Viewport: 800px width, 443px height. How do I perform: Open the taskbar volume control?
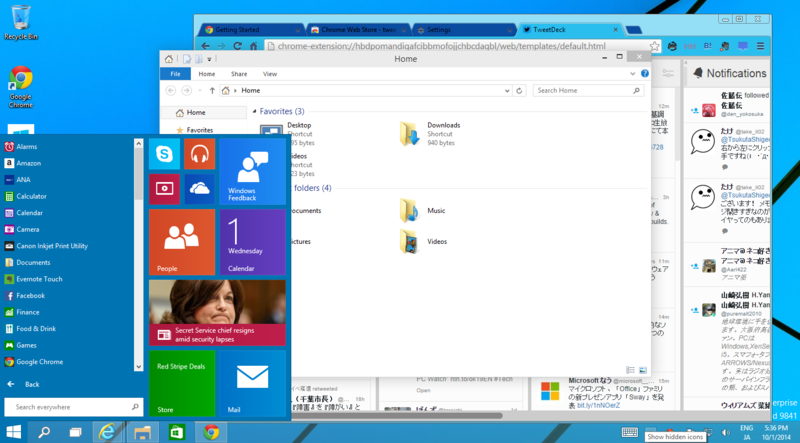coord(725,432)
